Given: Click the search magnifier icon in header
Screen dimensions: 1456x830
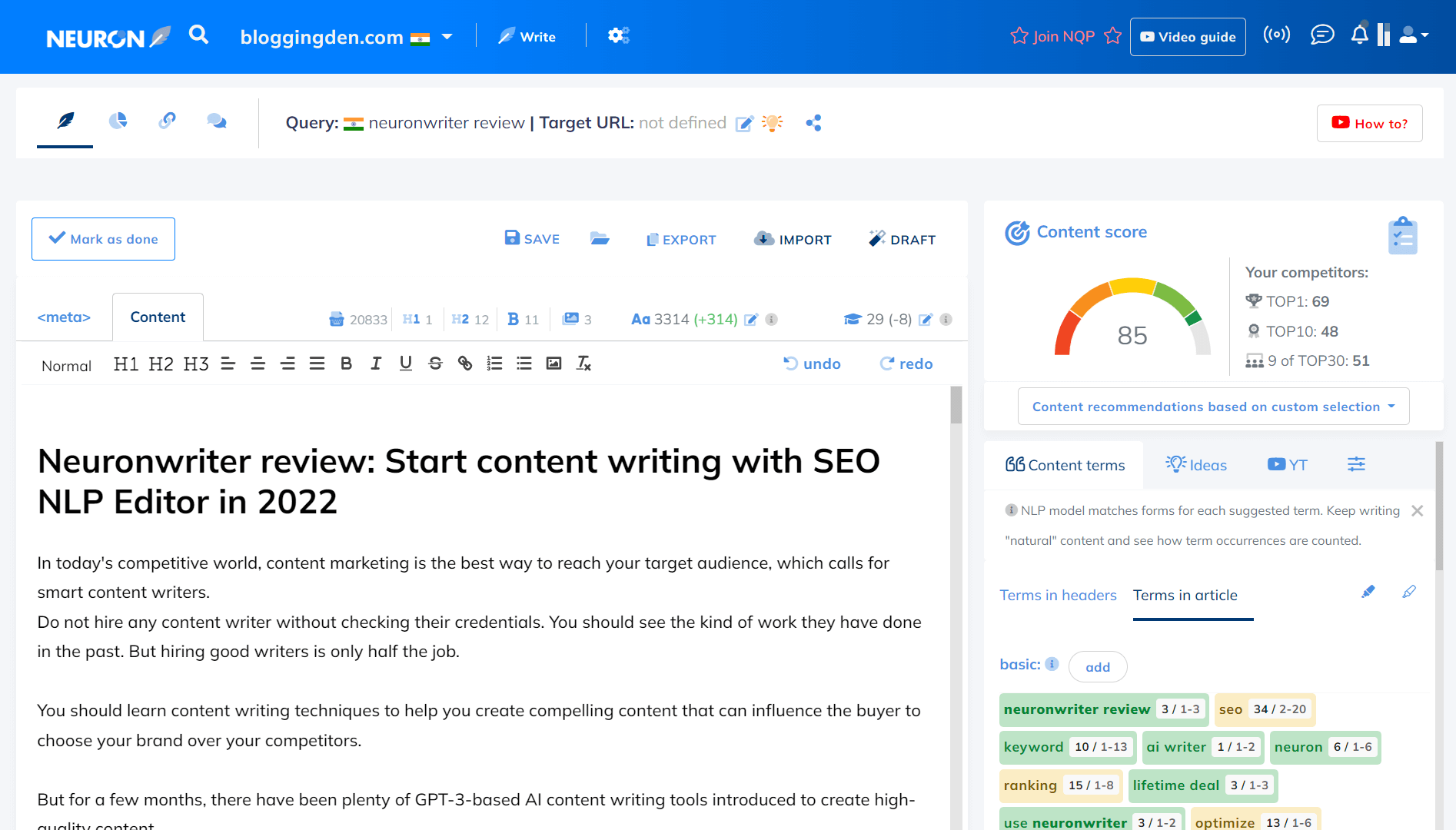Looking at the screenshot, I should [x=198, y=35].
